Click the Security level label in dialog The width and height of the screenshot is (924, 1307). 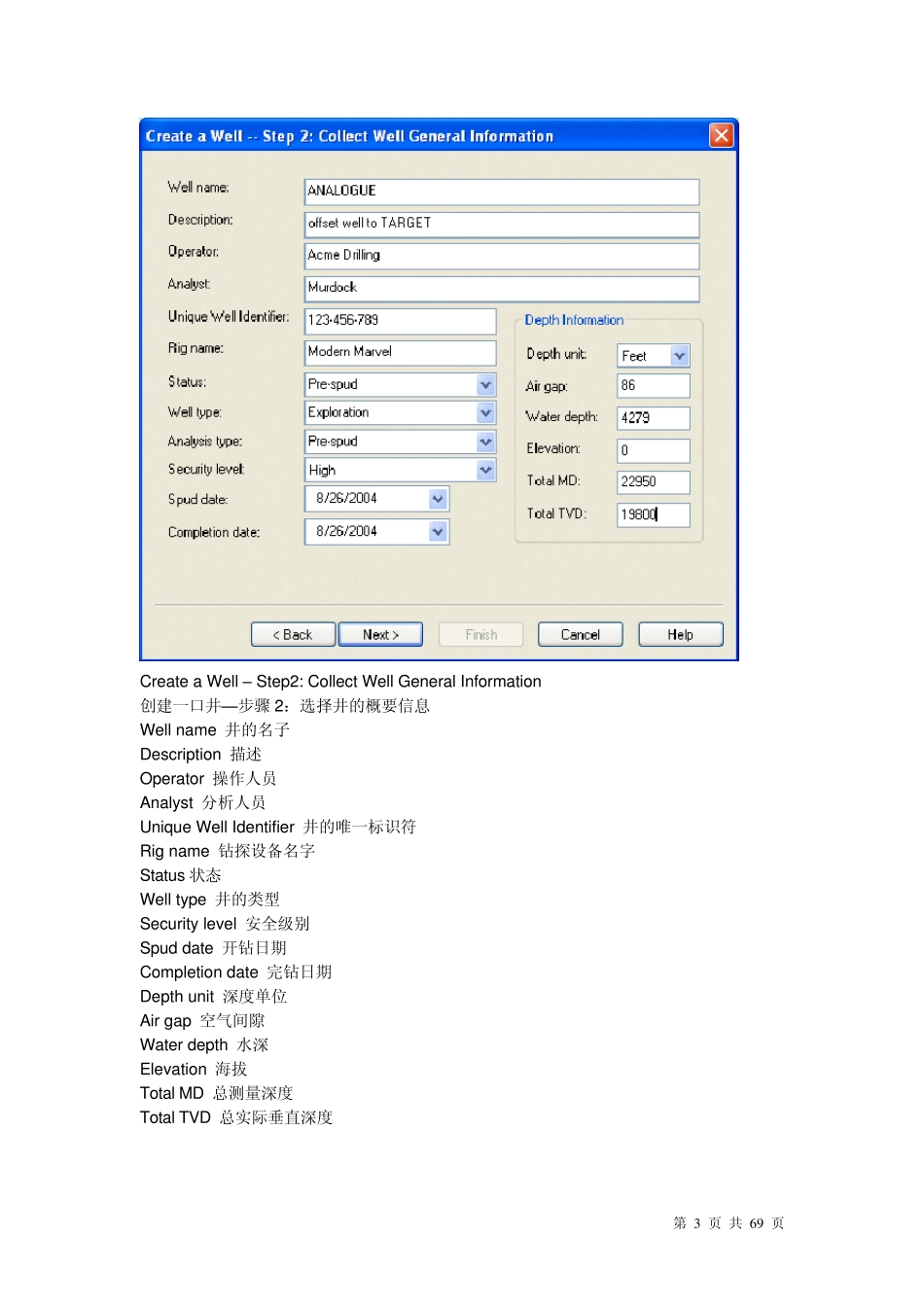tap(206, 469)
